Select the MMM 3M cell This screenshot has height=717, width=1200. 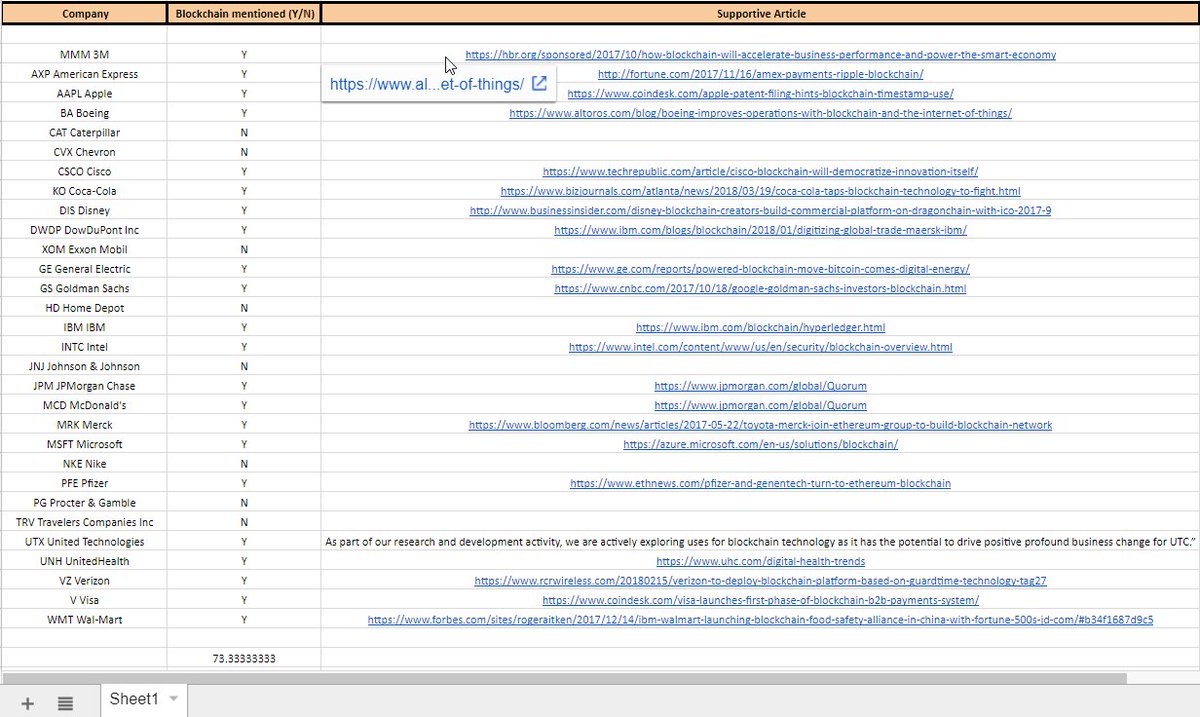tap(84, 55)
